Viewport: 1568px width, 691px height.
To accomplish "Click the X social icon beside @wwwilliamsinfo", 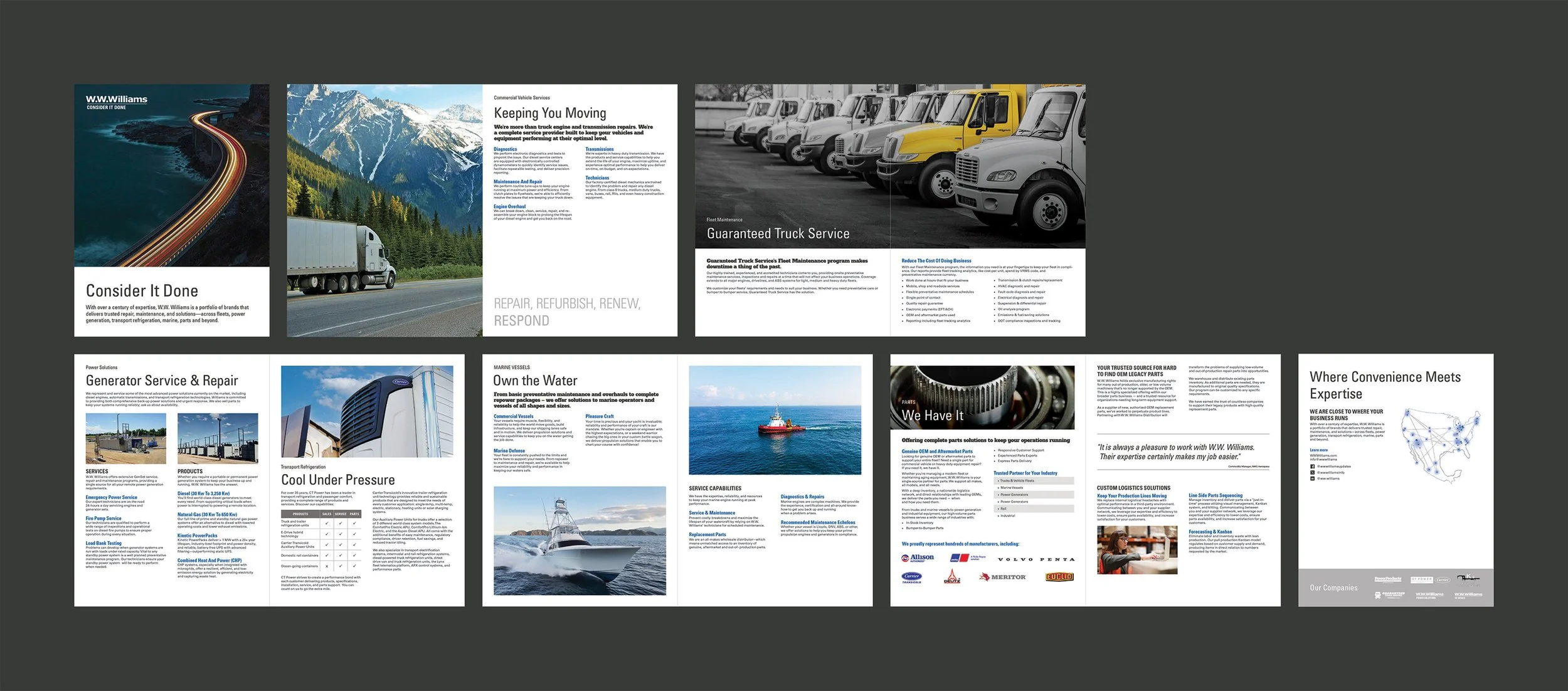I will click(x=1312, y=472).
